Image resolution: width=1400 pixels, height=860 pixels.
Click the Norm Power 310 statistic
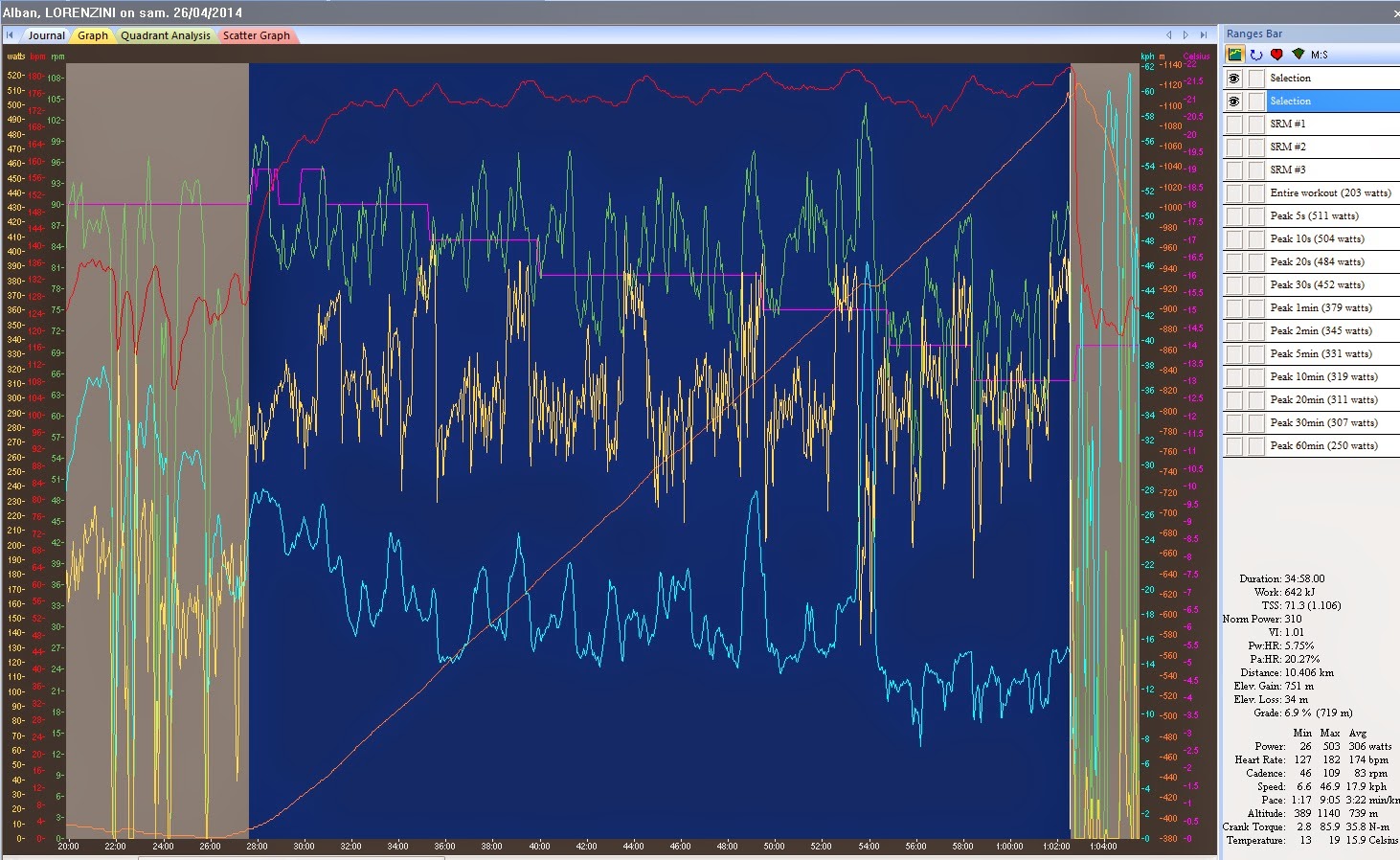1262,620
